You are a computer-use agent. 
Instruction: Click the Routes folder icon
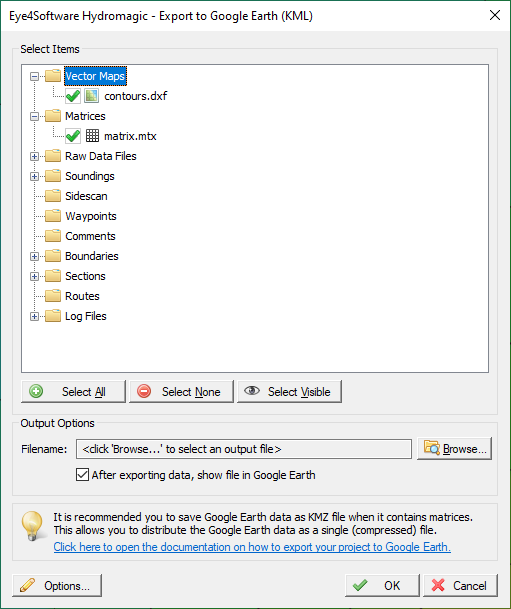pos(53,296)
